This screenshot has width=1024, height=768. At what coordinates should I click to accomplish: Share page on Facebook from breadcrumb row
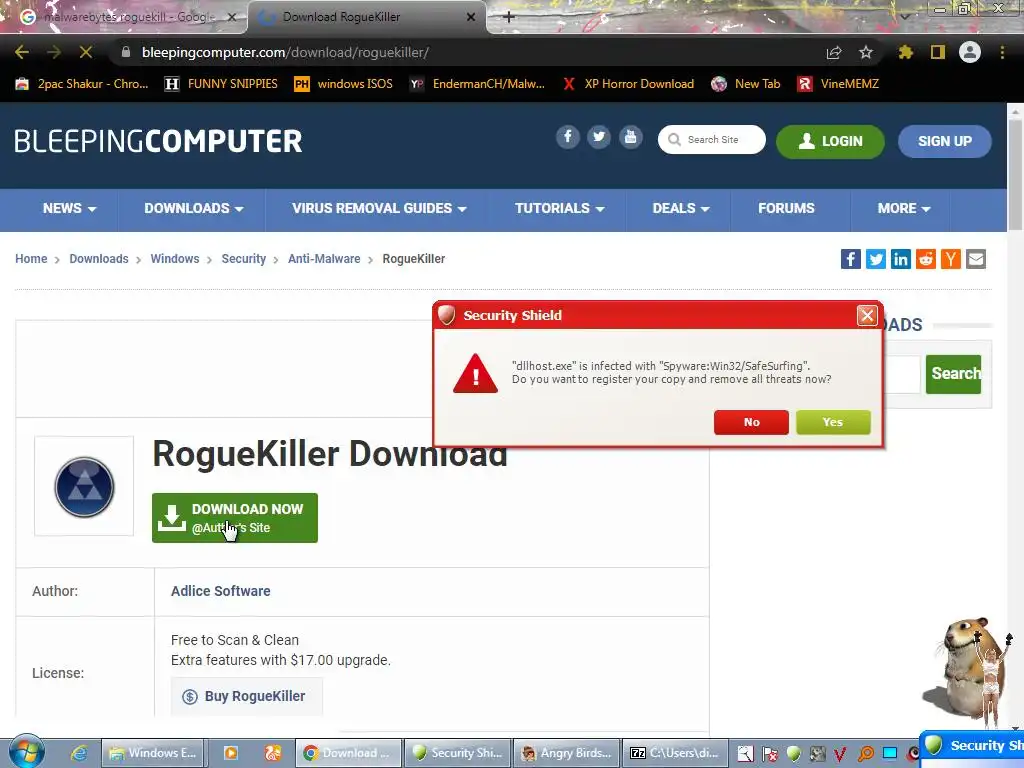(850, 259)
